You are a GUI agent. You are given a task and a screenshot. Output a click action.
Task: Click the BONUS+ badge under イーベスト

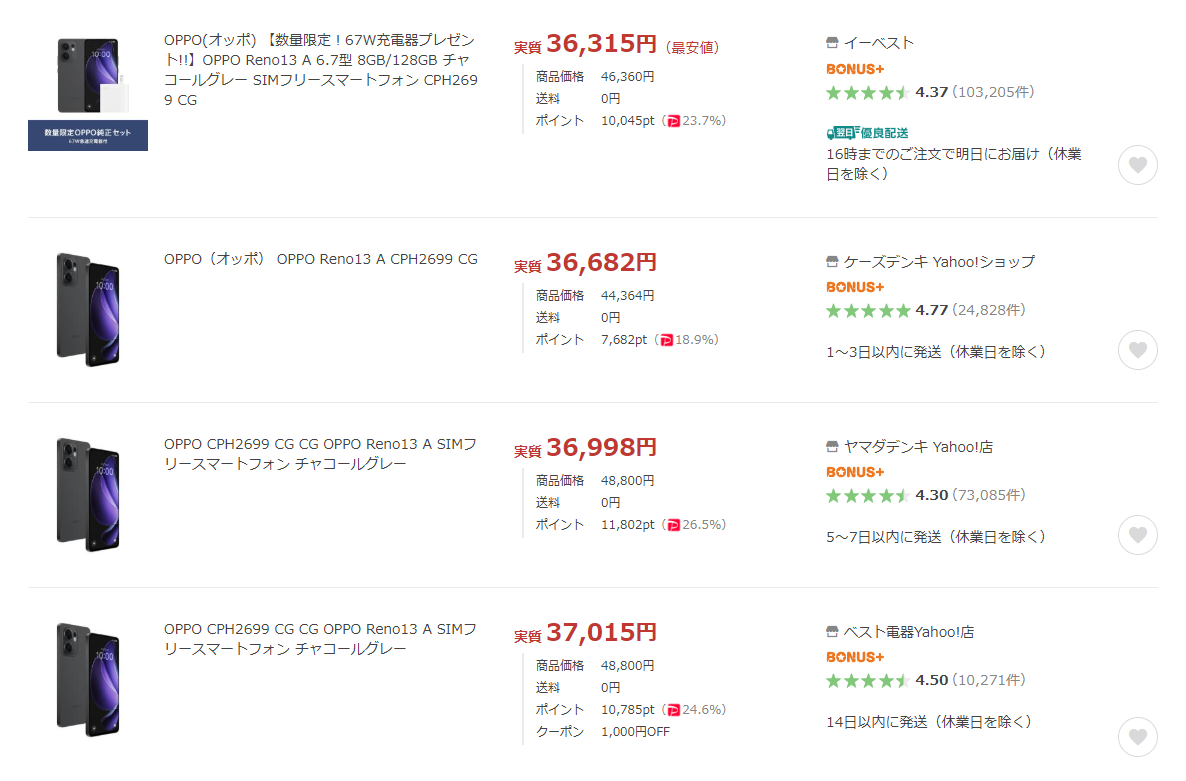click(x=855, y=69)
